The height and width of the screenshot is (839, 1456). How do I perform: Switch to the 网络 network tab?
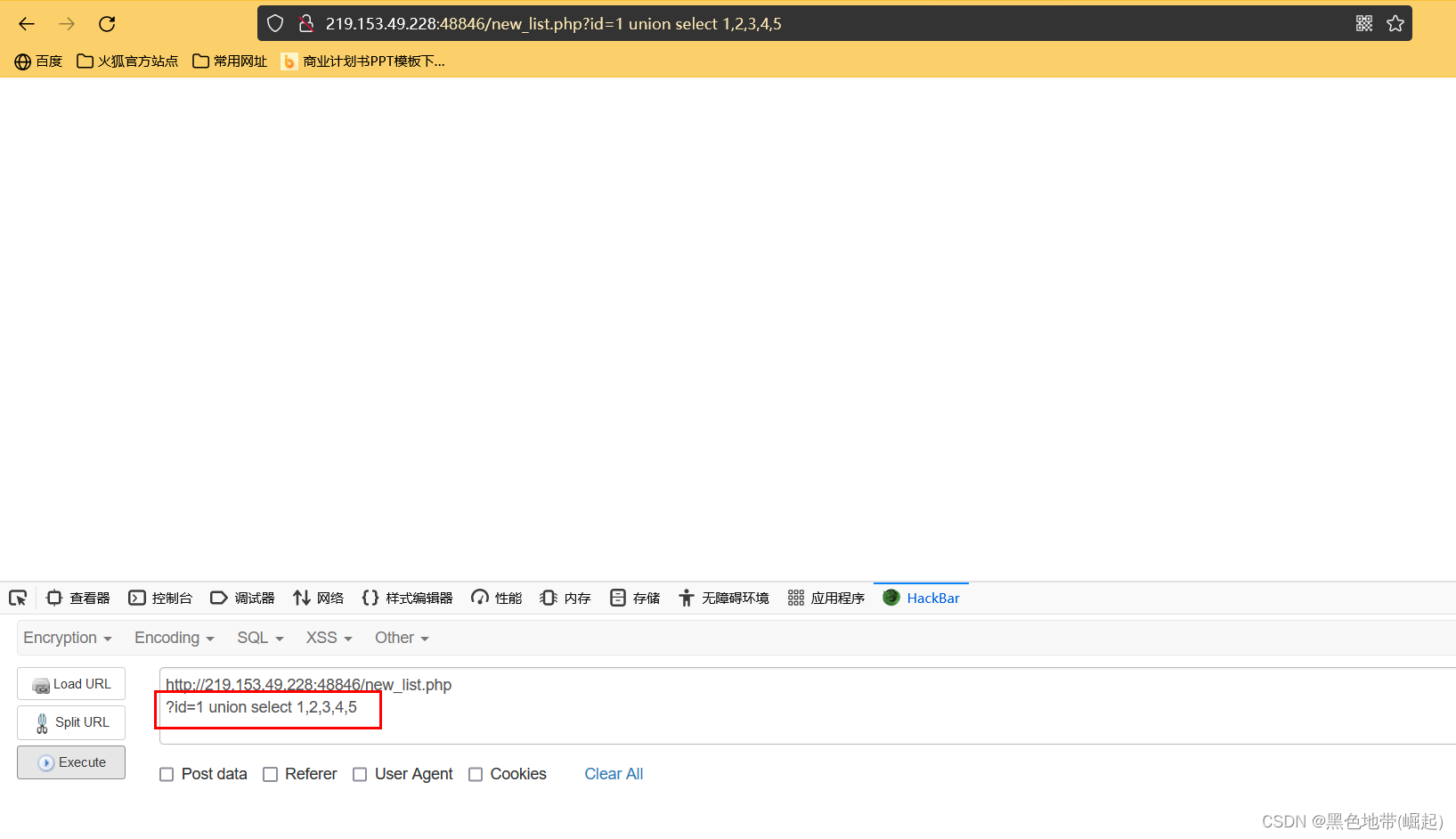tap(318, 598)
